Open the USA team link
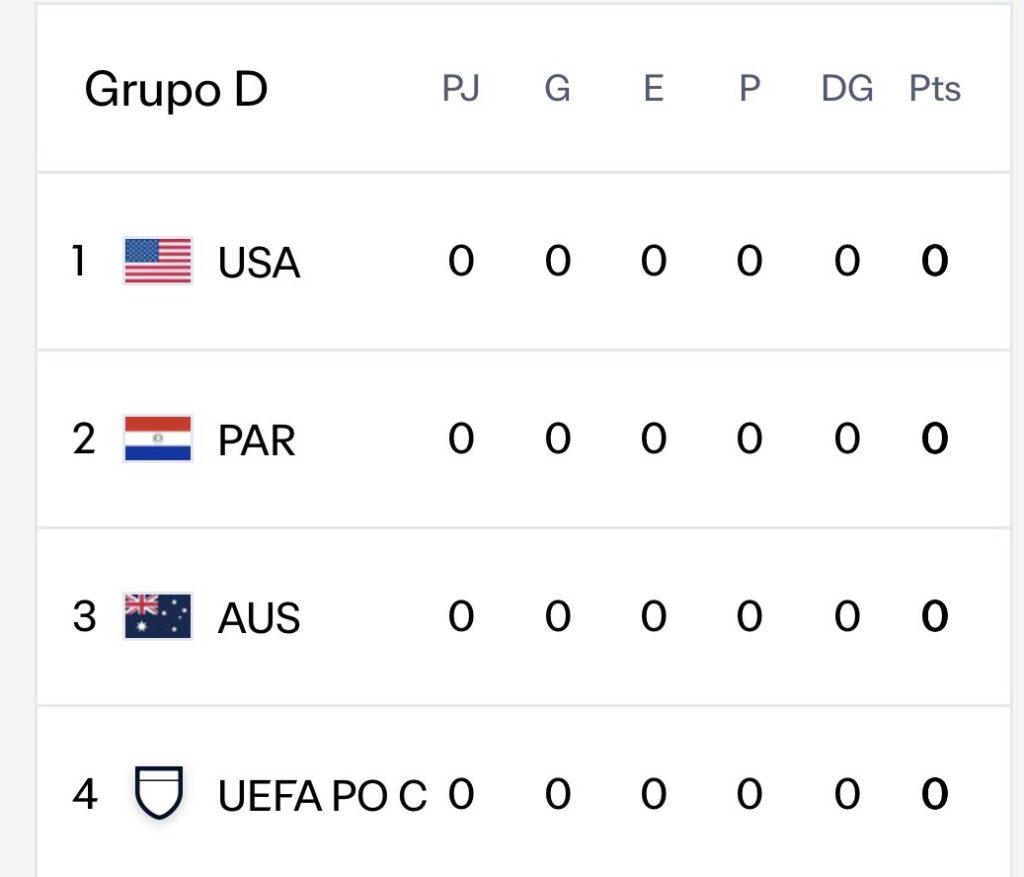This screenshot has width=1024, height=877. 259,263
